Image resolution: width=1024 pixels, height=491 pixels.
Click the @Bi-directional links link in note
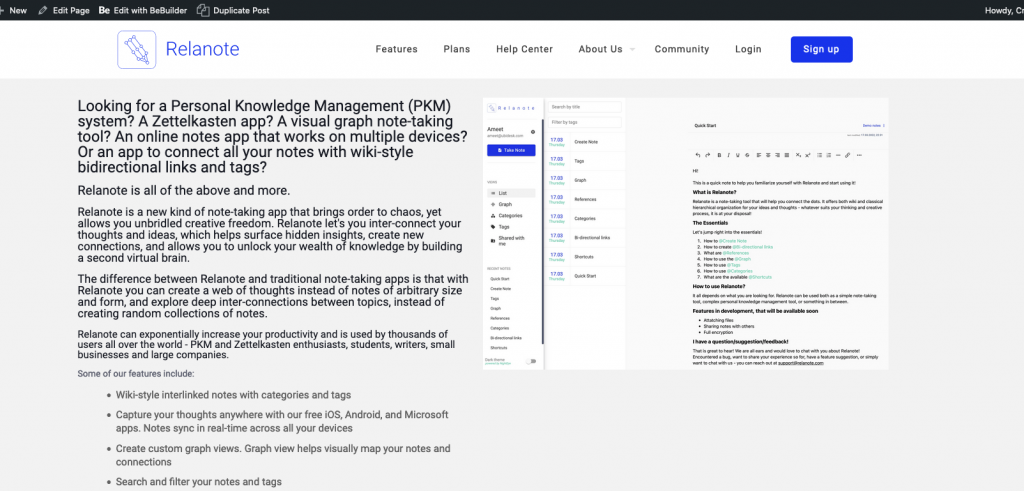(x=752, y=247)
